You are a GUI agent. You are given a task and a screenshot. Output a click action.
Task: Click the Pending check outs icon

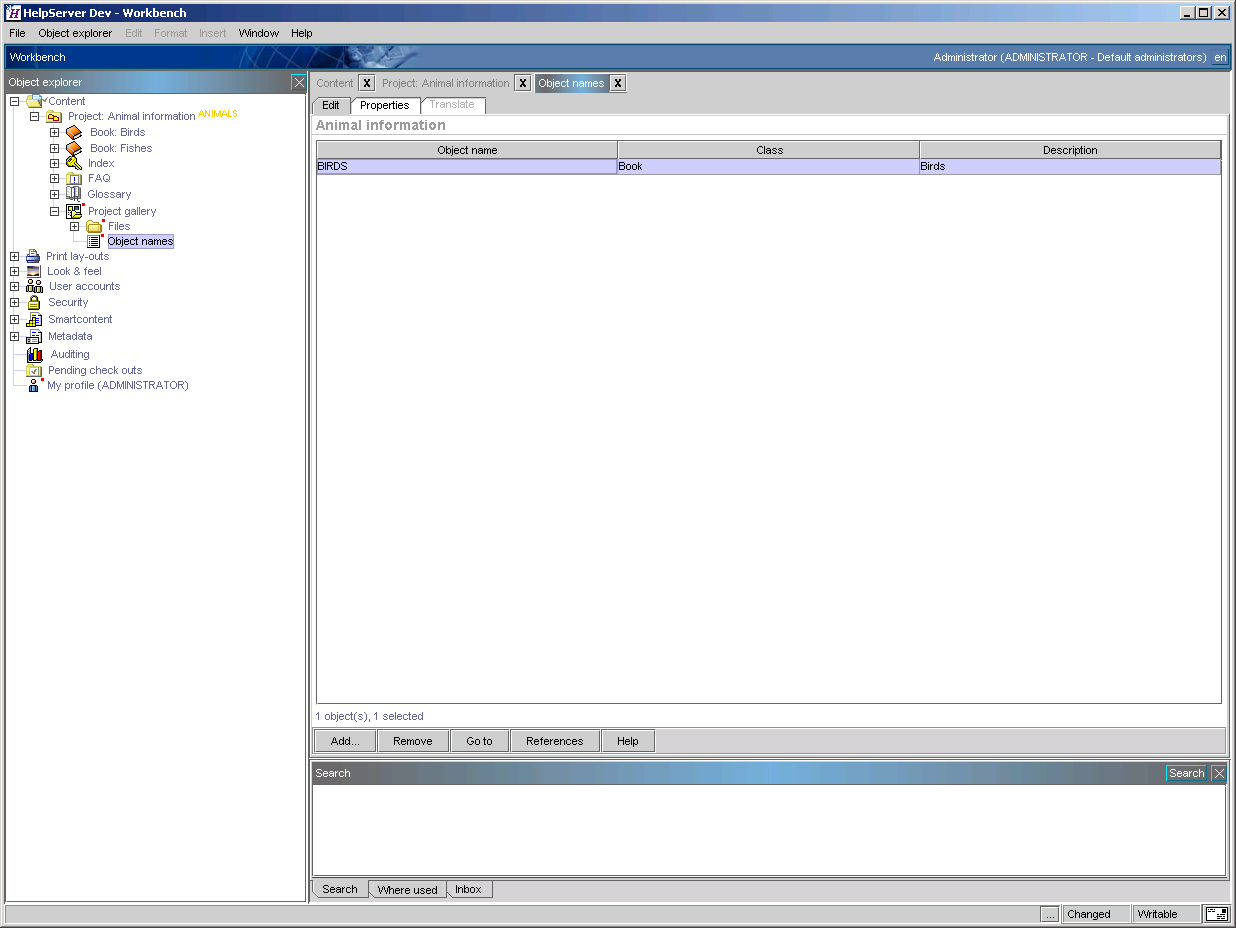[x=34, y=370]
